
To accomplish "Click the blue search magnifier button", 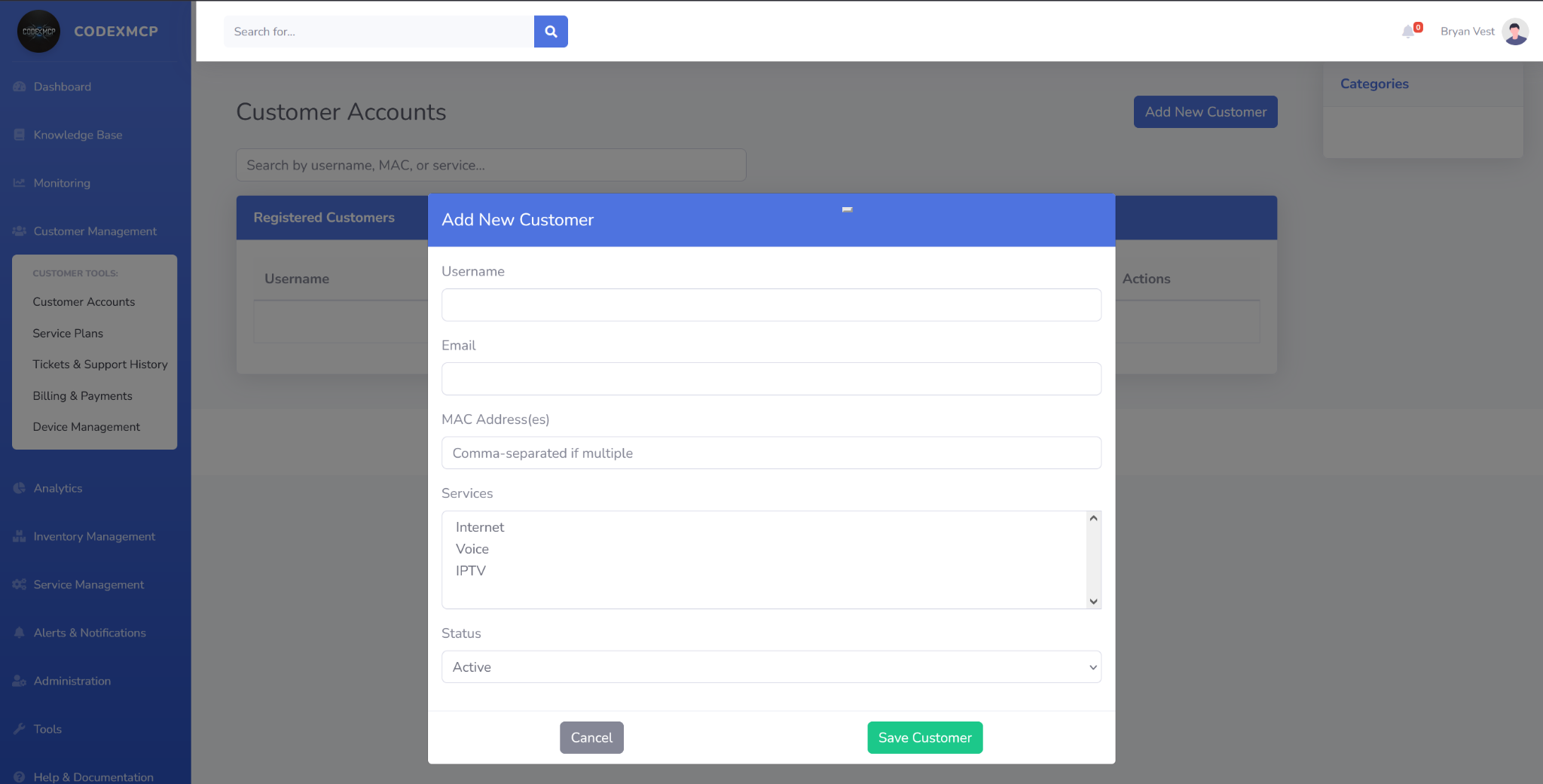I will coord(551,32).
